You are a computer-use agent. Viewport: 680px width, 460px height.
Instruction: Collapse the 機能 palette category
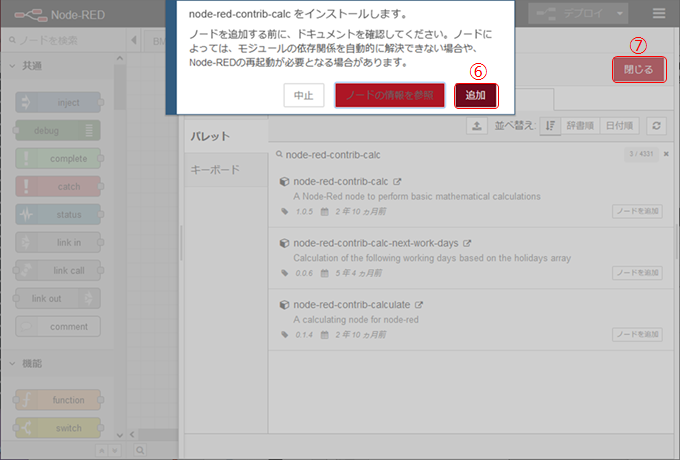12,364
